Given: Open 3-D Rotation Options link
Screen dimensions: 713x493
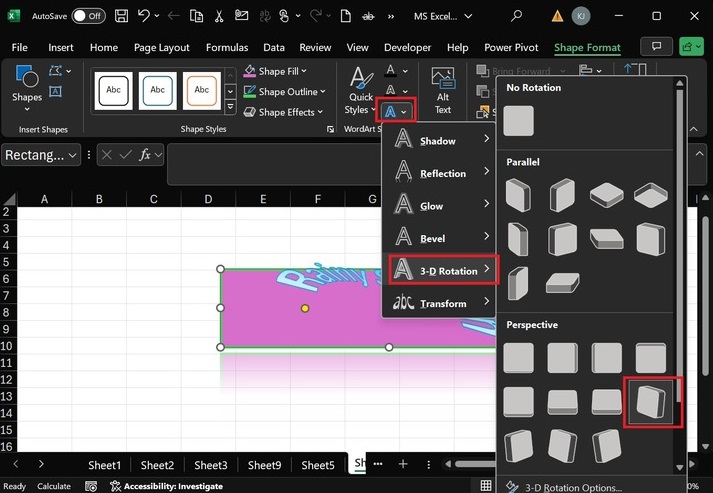Looking at the screenshot, I should tap(573, 487).
